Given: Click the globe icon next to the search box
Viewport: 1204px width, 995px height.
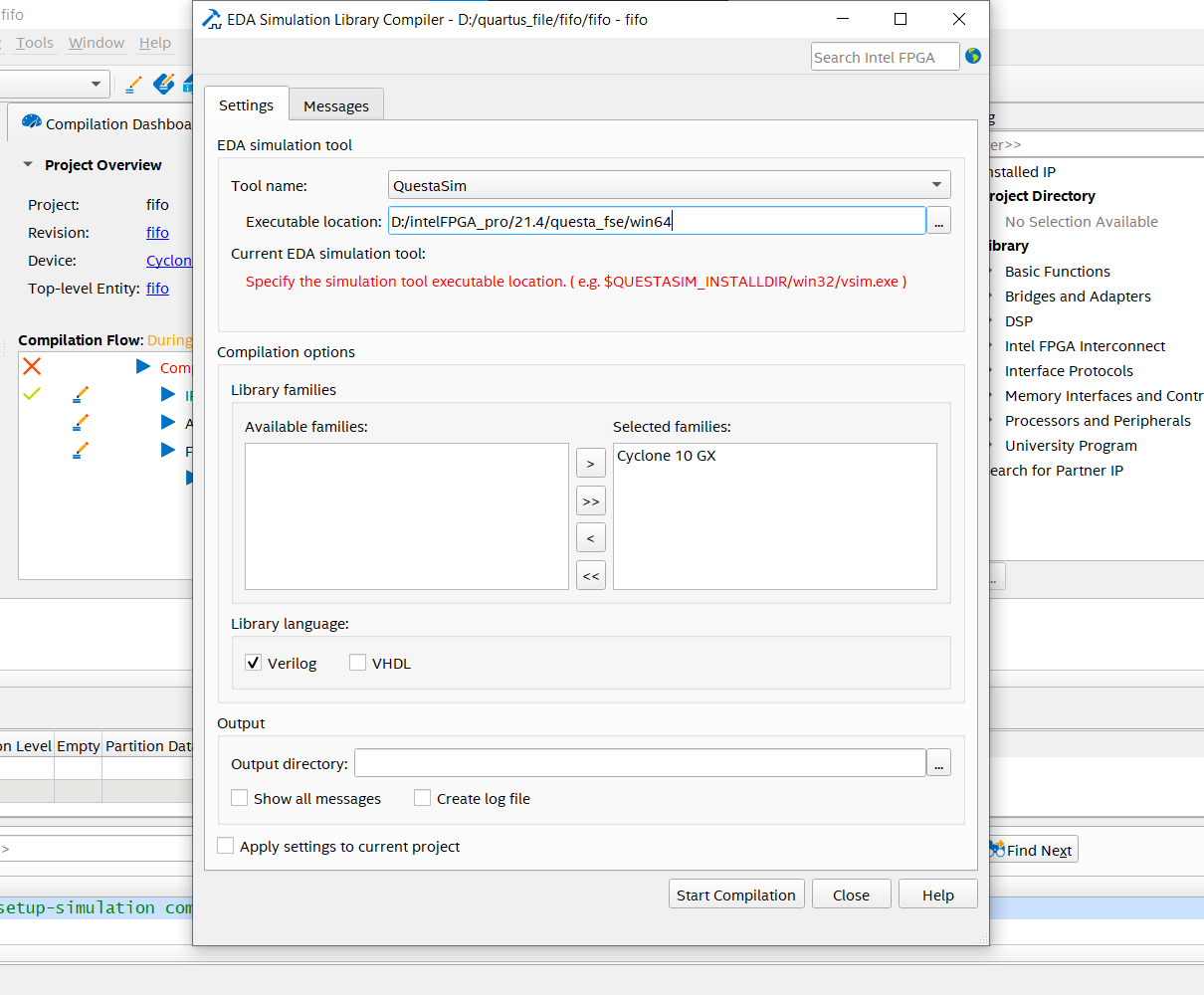Looking at the screenshot, I should 972,56.
